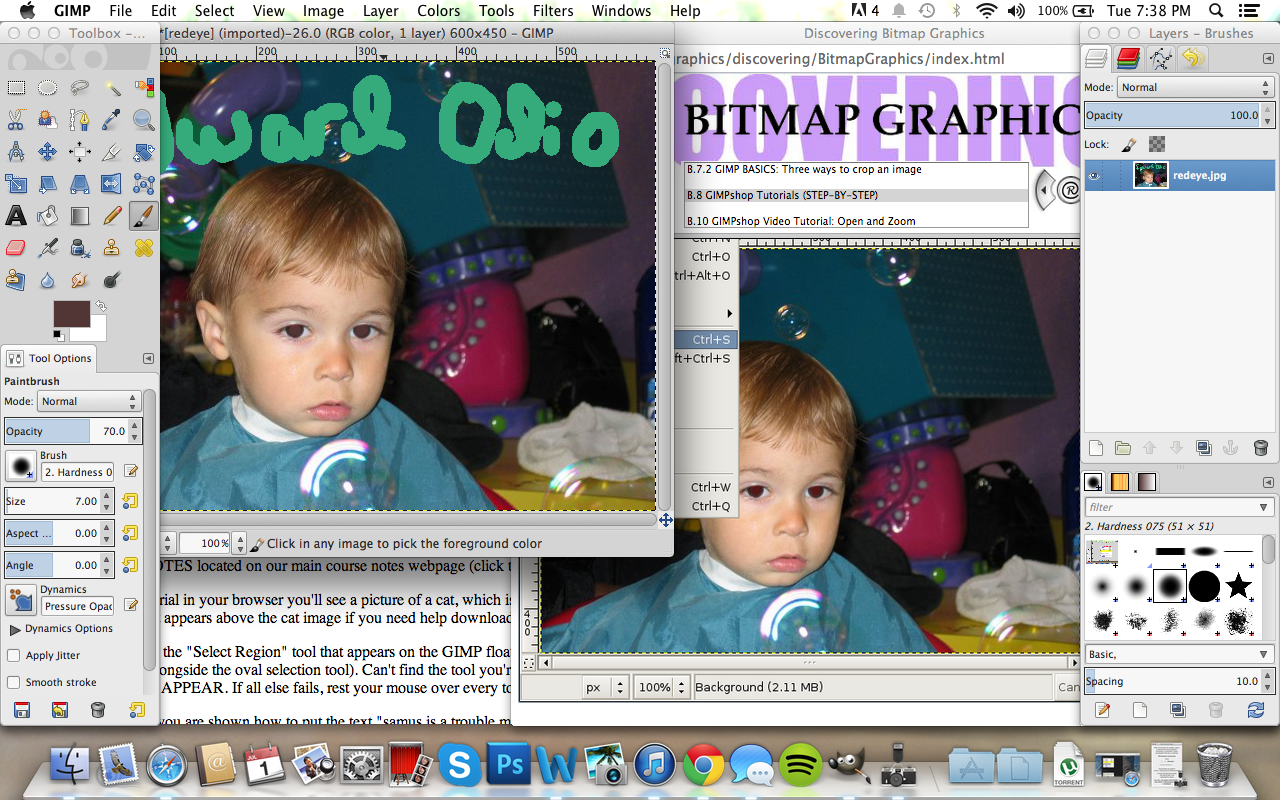Viewport: 1280px width, 800px height.
Task: Open the Basic brush tag dropdown
Action: click(1179, 654)
